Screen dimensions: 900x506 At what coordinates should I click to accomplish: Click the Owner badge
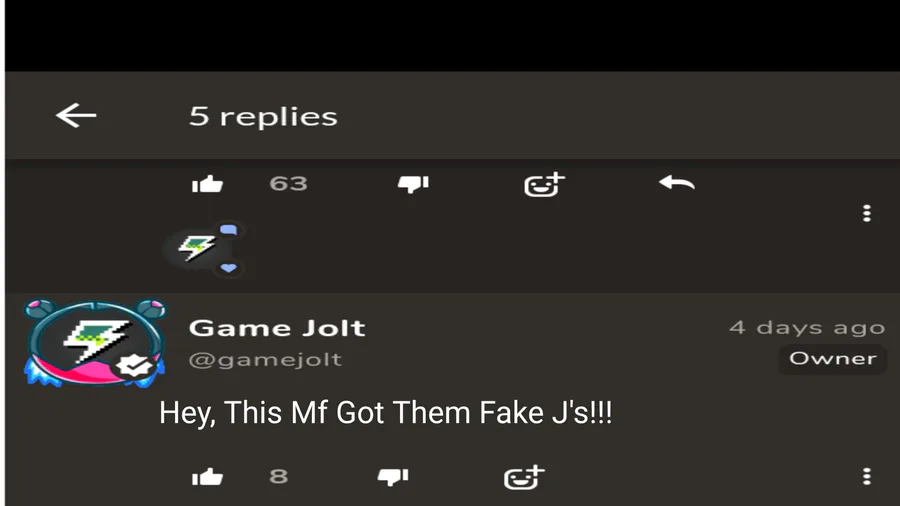point(833,359)
